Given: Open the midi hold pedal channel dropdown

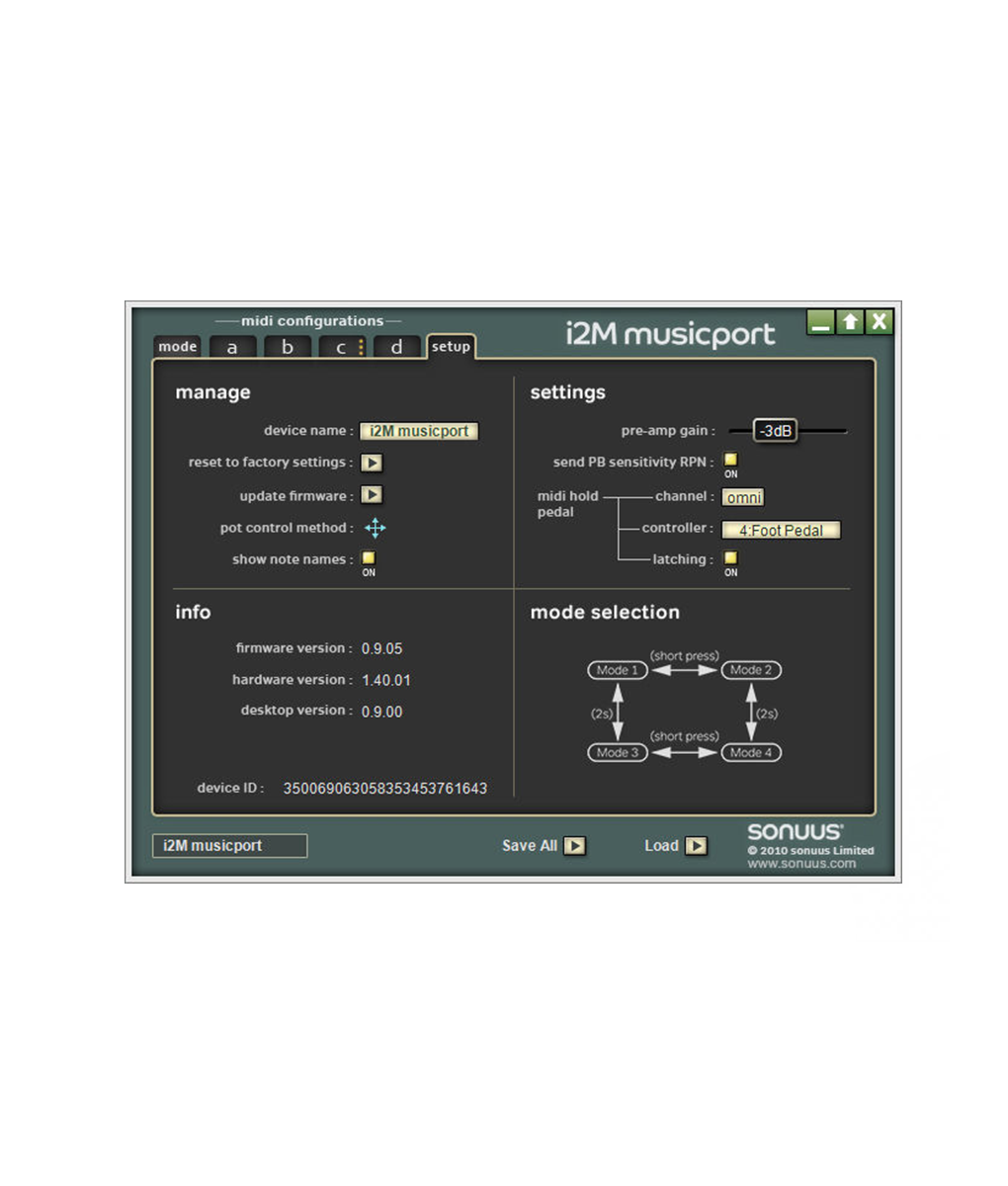Looking at the screenshot, I should (x=743, y=497).
